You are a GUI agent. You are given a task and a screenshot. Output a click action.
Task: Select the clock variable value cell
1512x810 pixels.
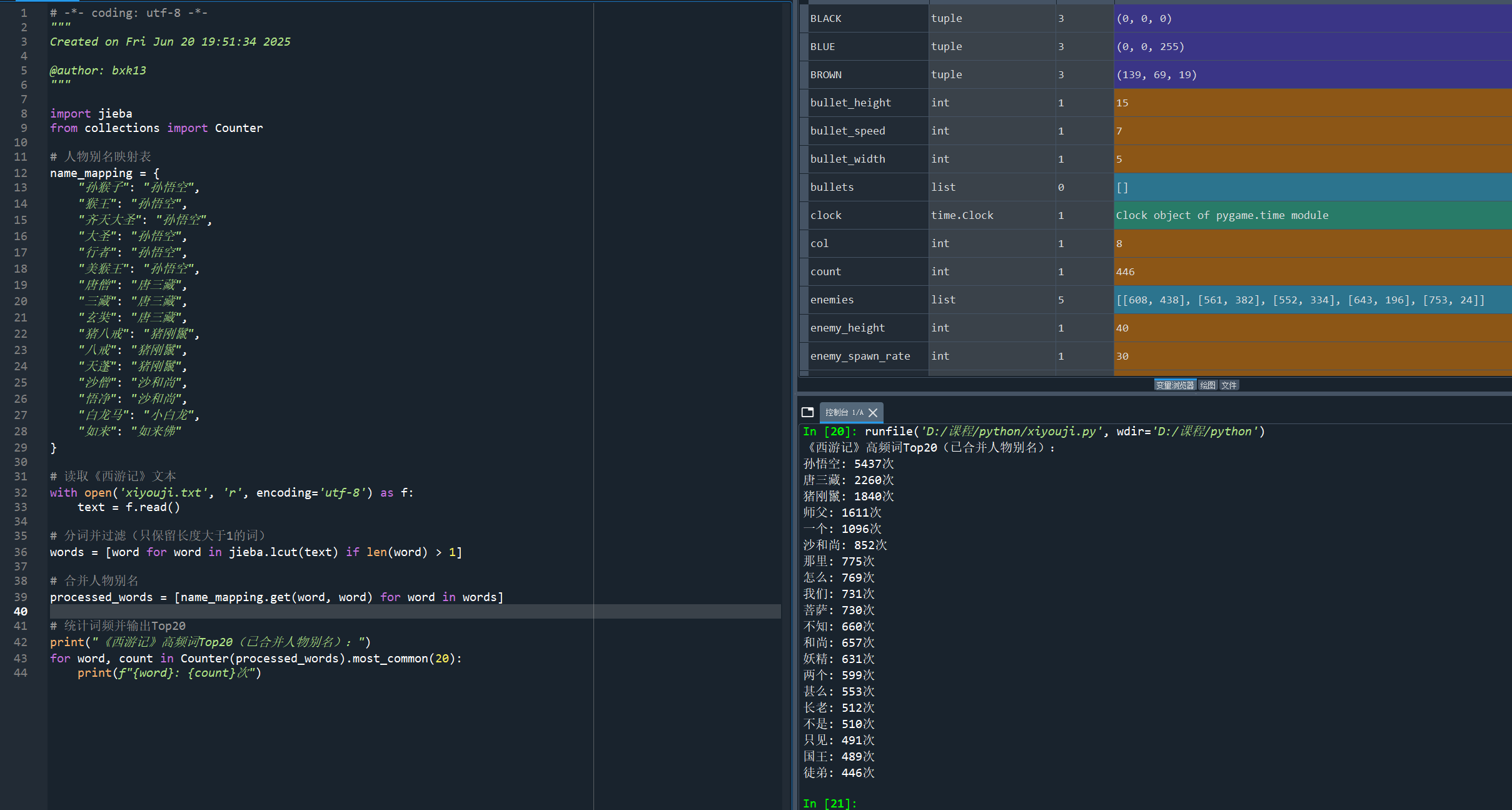1221,216
